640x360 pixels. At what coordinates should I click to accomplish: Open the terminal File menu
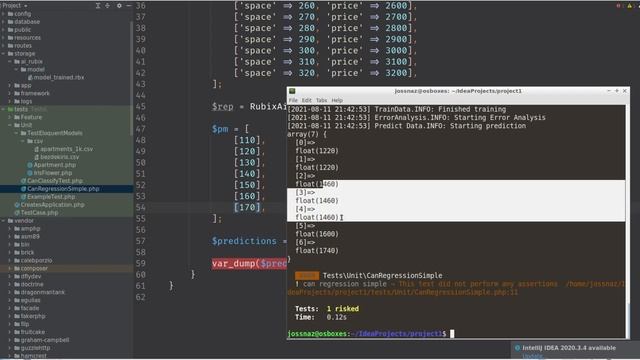point(293,100)
